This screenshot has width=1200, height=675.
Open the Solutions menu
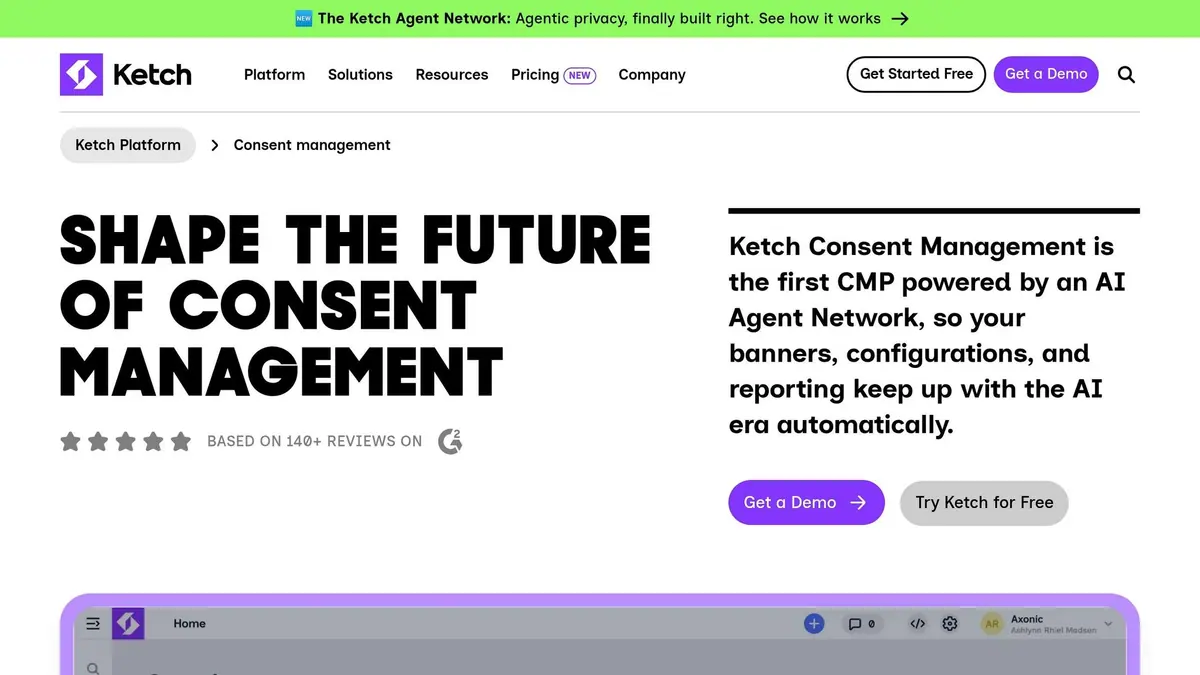pyautogui.click(x=360, y=75)
